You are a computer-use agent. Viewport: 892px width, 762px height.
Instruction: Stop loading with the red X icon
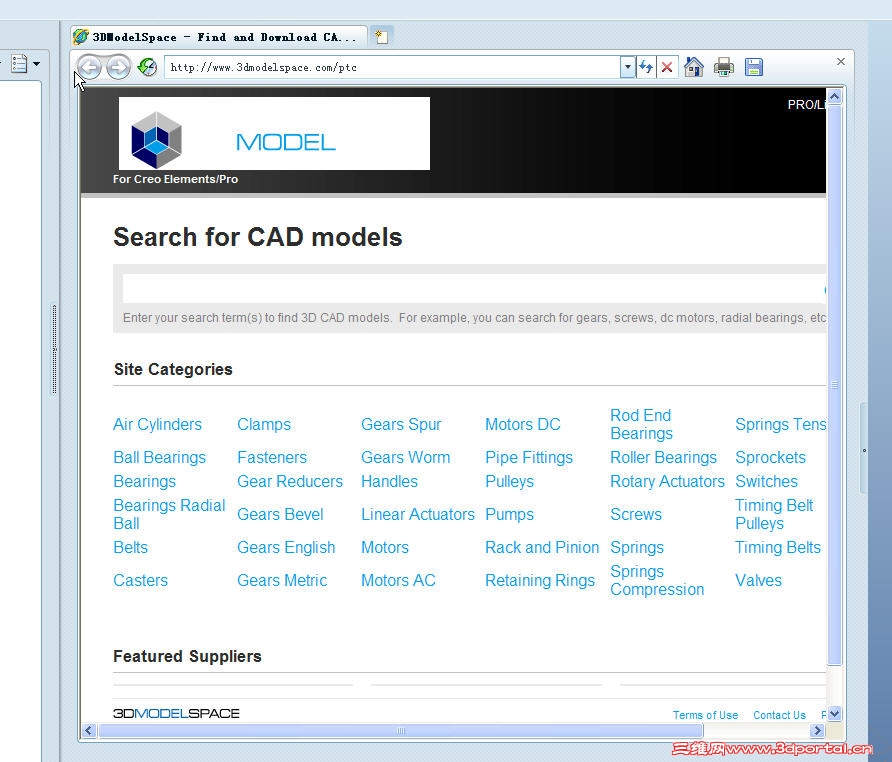click(667, 67)
